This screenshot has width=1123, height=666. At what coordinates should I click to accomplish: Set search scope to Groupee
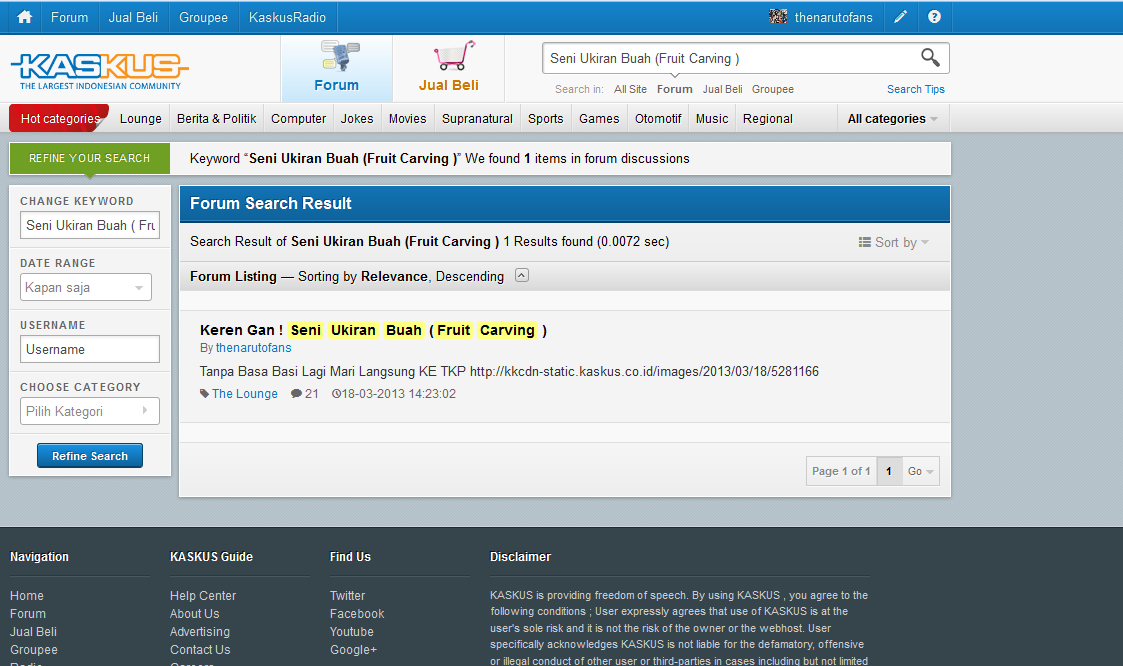point(773,90)
